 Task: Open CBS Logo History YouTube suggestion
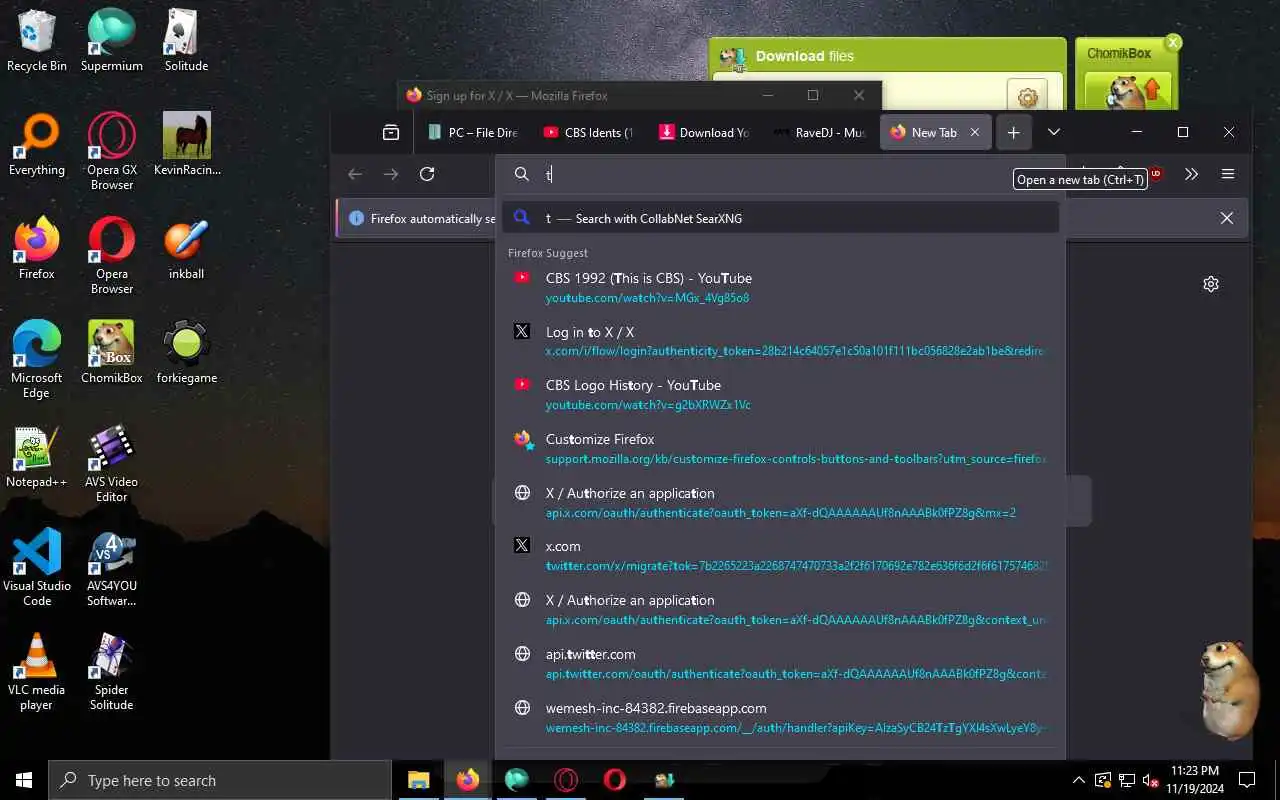781,394
